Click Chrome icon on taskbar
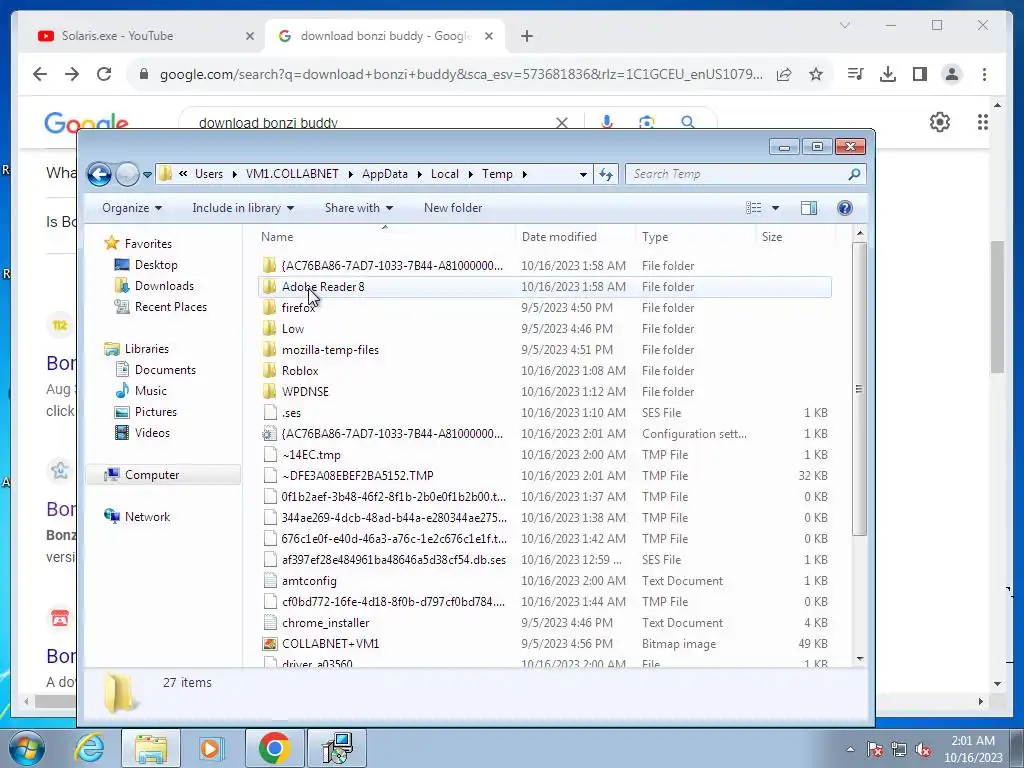This screenshot has width=1024, height=768. coord(274,748)
